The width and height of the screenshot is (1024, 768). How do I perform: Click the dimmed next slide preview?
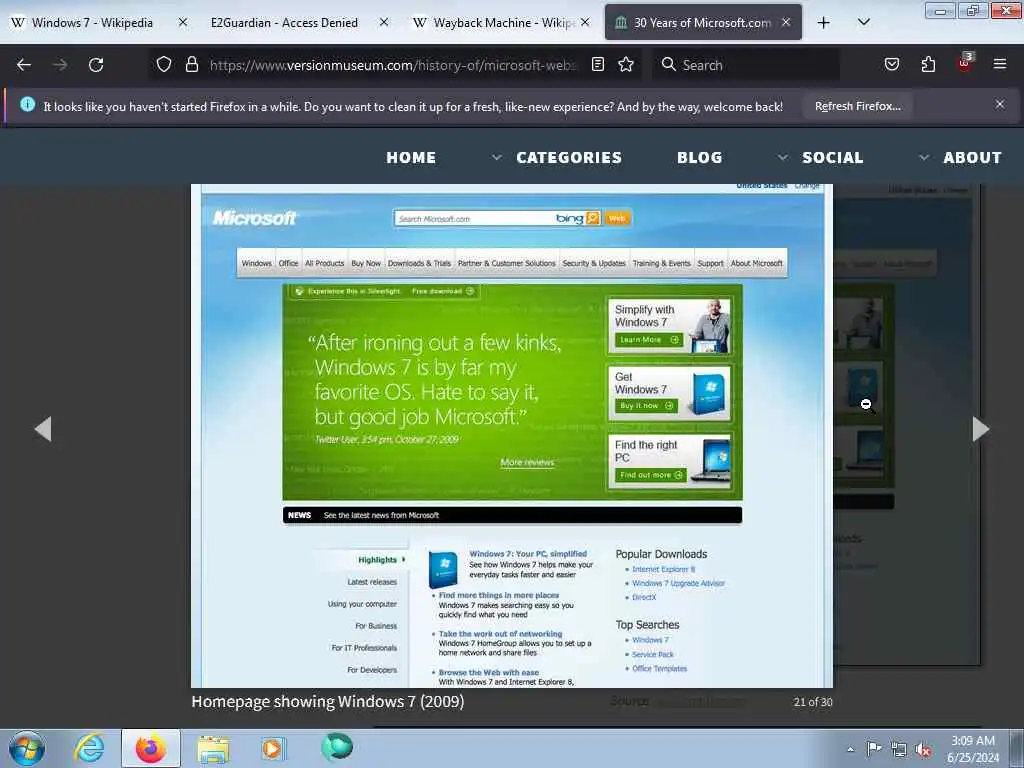click(906, 424)
